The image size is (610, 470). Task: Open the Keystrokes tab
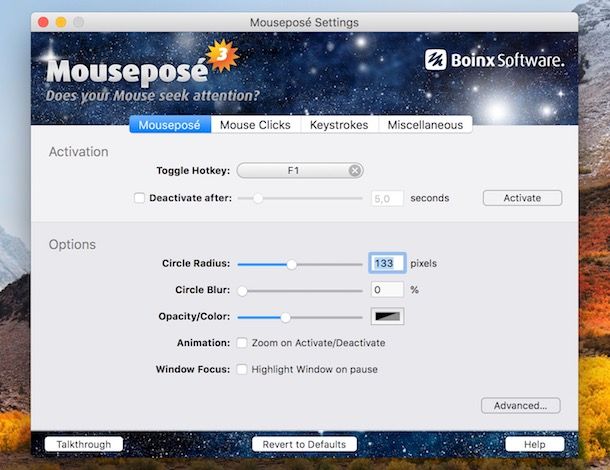pyautogui.click(x=339, y=125)
